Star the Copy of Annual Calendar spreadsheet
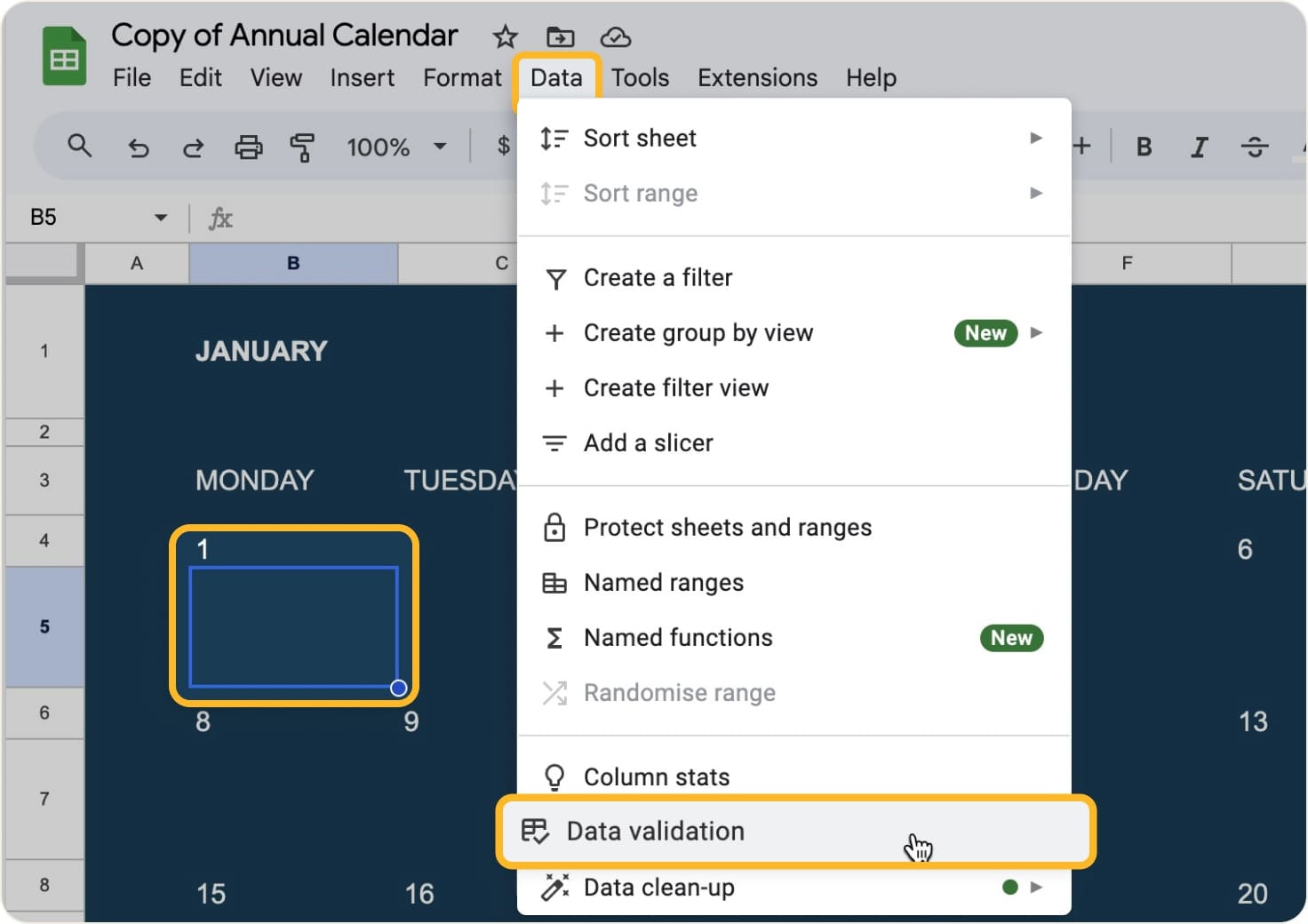Image resolution: width=1308 pixels, height=924 pixels. click(x=505, y=37)
